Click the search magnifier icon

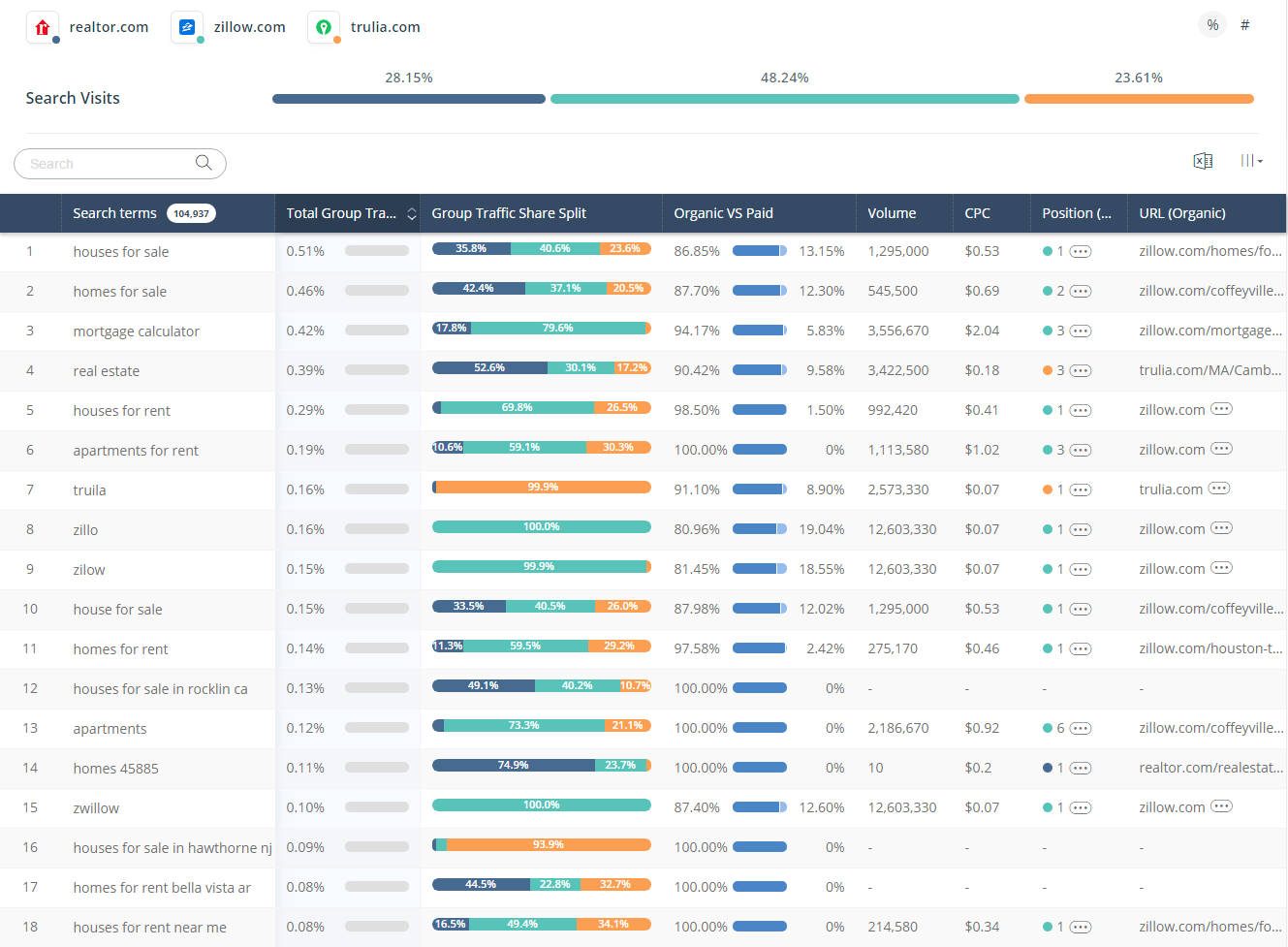(204, 163)
